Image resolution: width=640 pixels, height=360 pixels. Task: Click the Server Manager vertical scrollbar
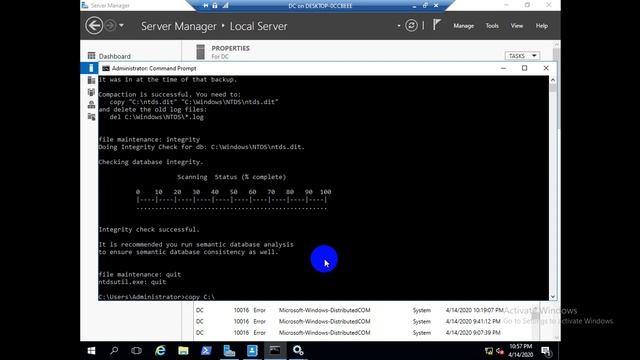tap(556, 88)
